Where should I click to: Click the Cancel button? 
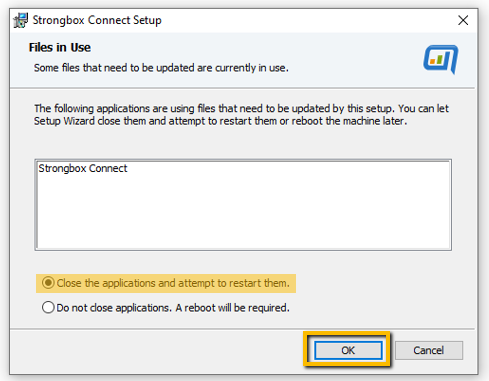pos(429,350)
